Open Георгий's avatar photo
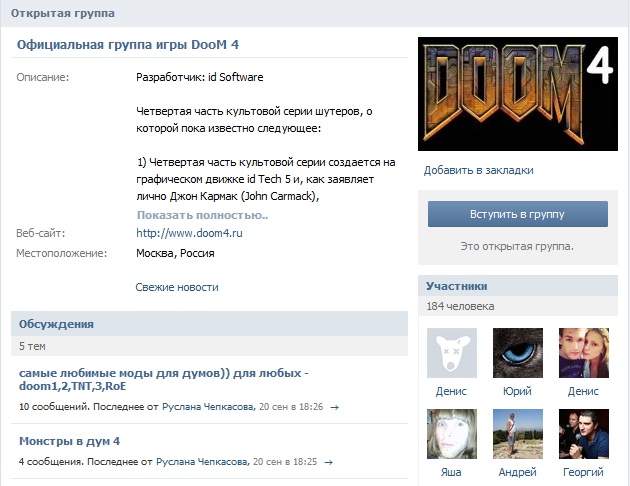This screenshot has height=486, width=630. click(x=584, y=434)
